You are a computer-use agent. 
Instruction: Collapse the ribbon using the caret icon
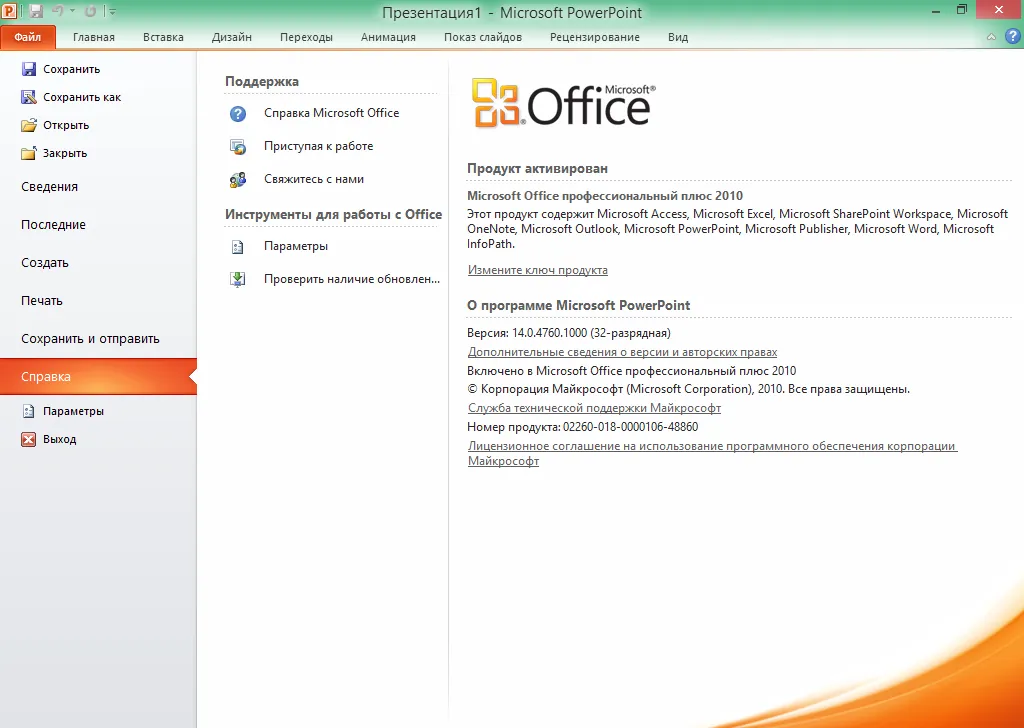point(991,37)
